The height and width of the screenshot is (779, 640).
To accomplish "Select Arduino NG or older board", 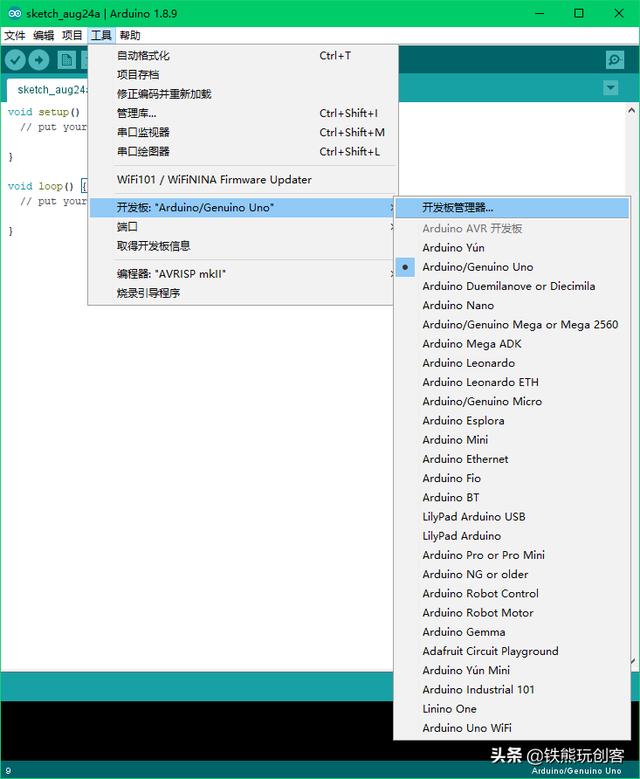I will [x=512, y=574].
